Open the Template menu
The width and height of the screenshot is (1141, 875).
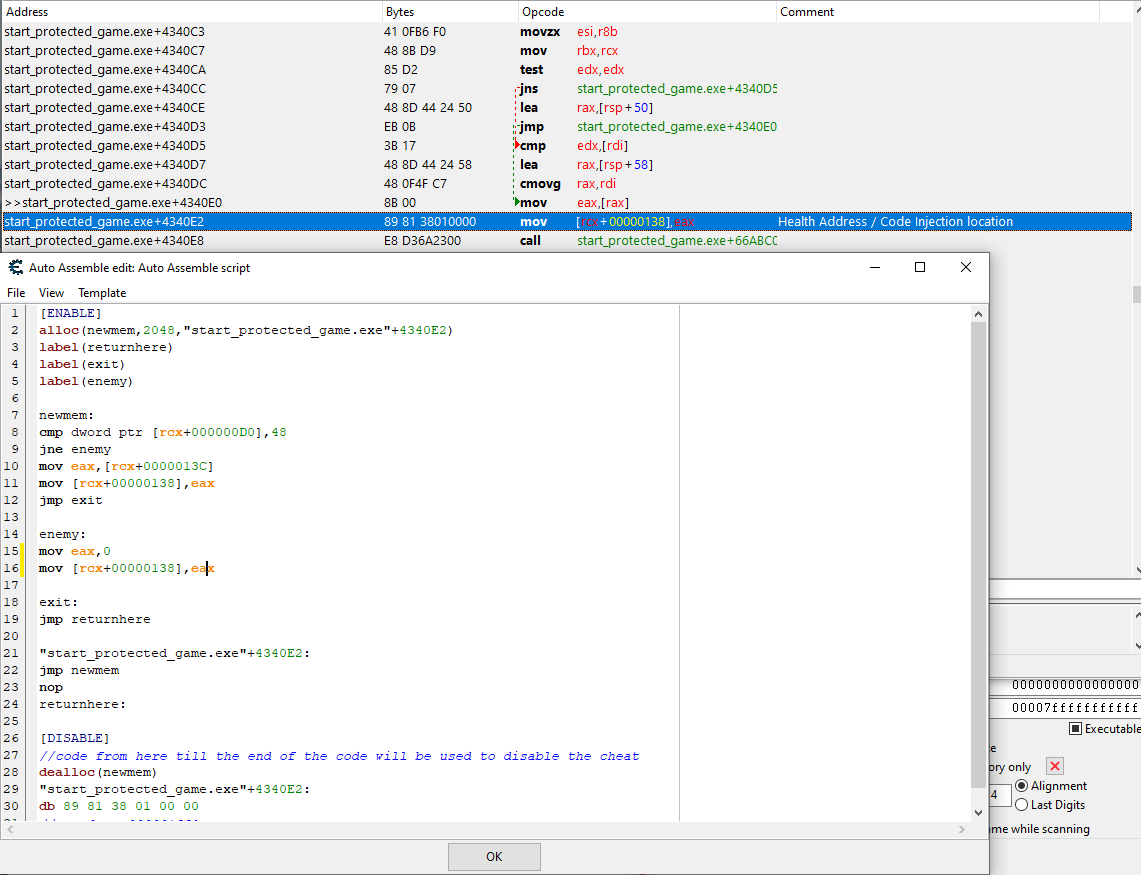pyautogui.click(x=102, y=293)
